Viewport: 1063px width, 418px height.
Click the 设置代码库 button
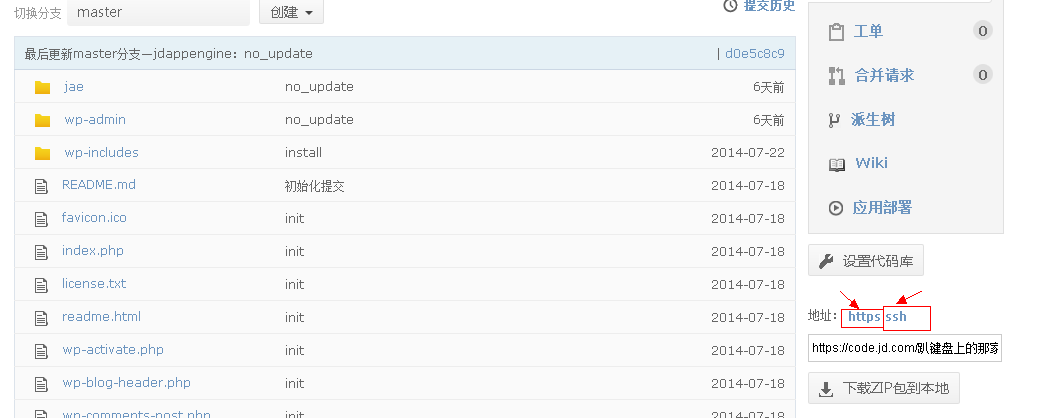(x=866, y=262)
